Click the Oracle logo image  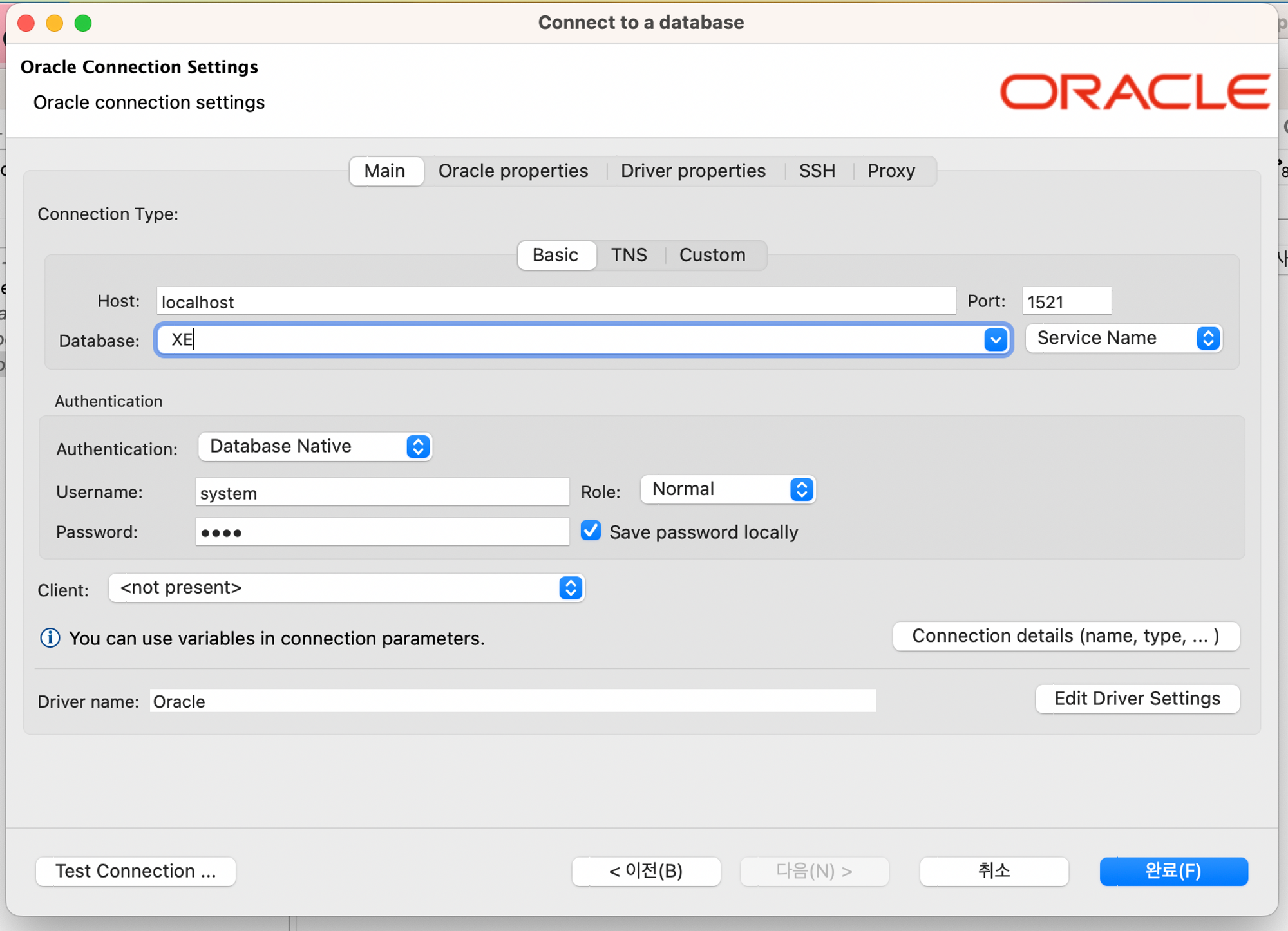click(1135, 91)
